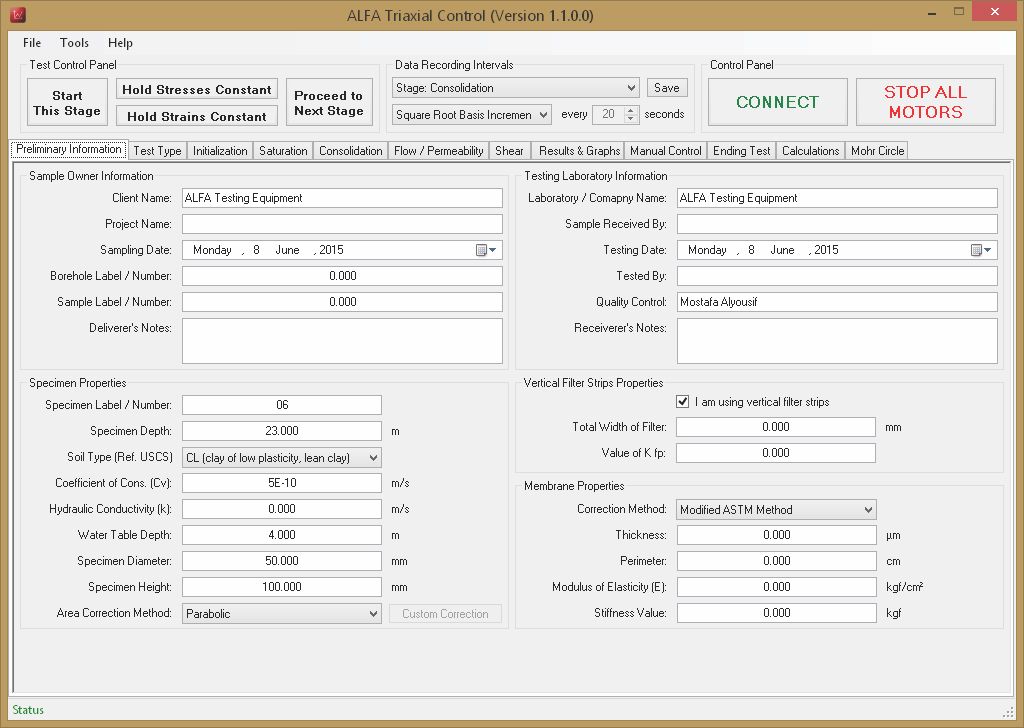
Task: Click the ALFA app icon in title bar
Action: point(18,14)
